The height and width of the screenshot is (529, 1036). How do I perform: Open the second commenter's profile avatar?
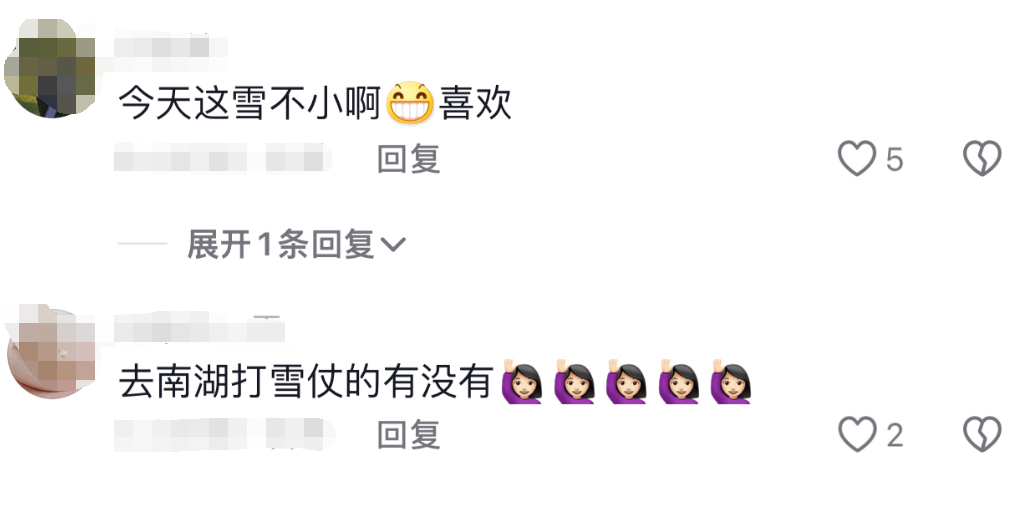click(x=52, y=352)
